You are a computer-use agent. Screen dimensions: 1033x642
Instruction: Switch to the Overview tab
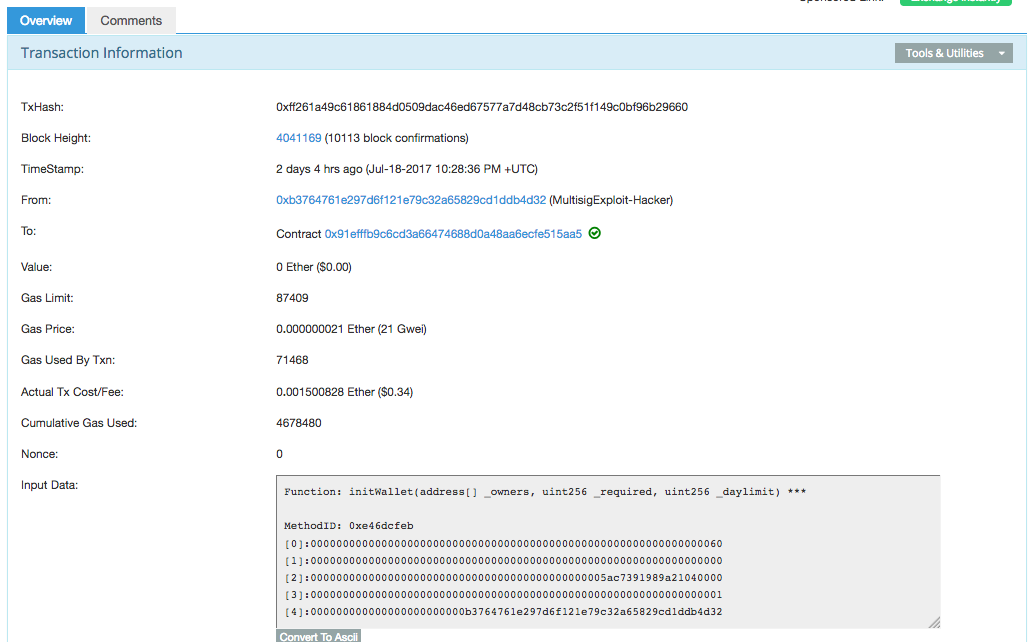[46, 20]
